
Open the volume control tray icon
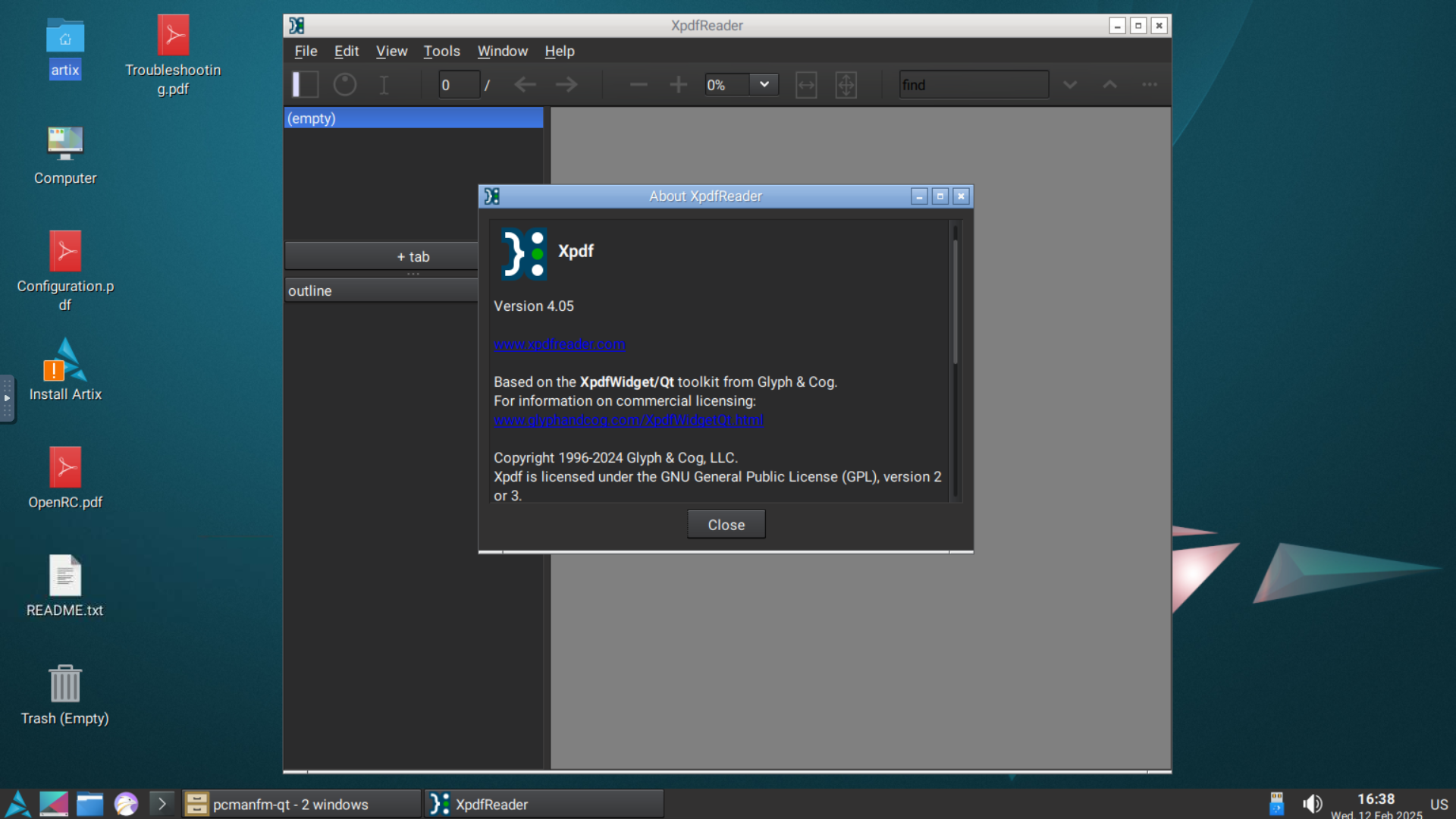1312,804
